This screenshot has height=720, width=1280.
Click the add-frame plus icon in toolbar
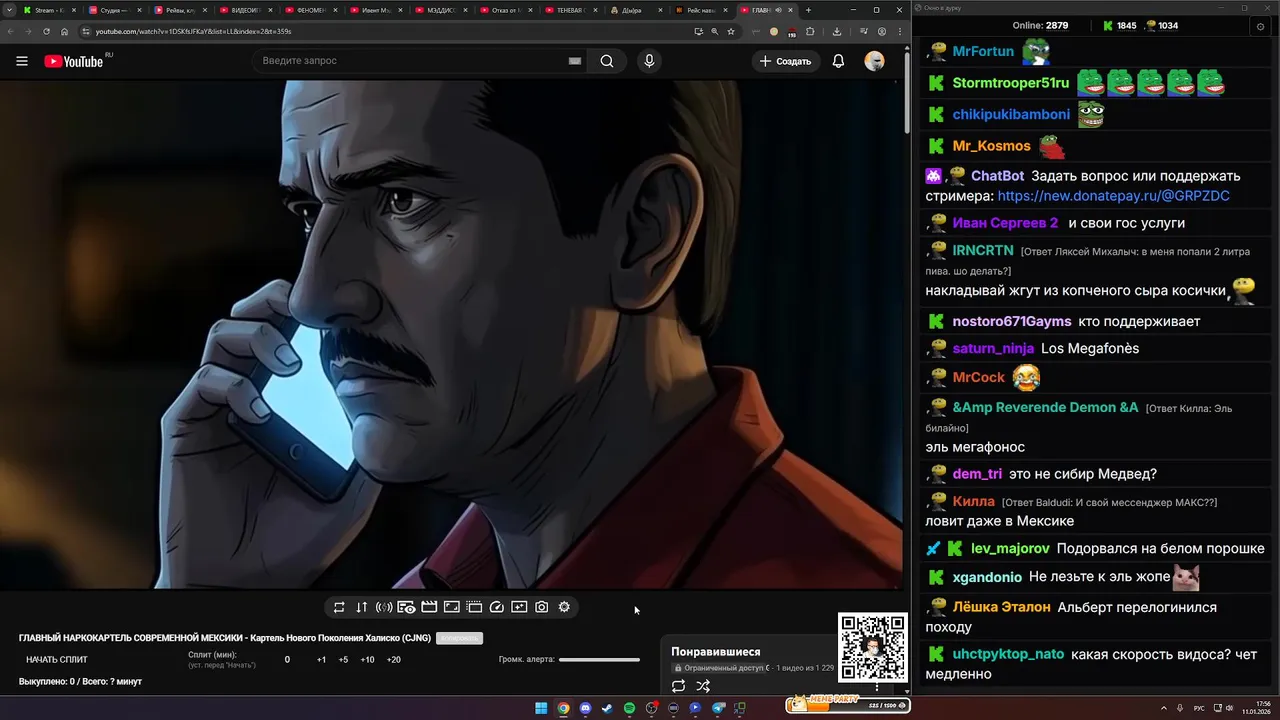point(519,607)
